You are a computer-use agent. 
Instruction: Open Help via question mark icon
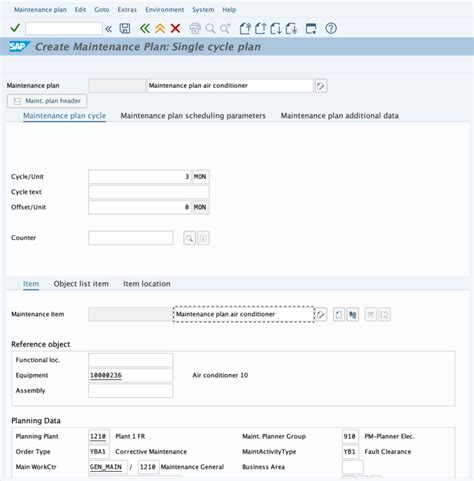331,28
